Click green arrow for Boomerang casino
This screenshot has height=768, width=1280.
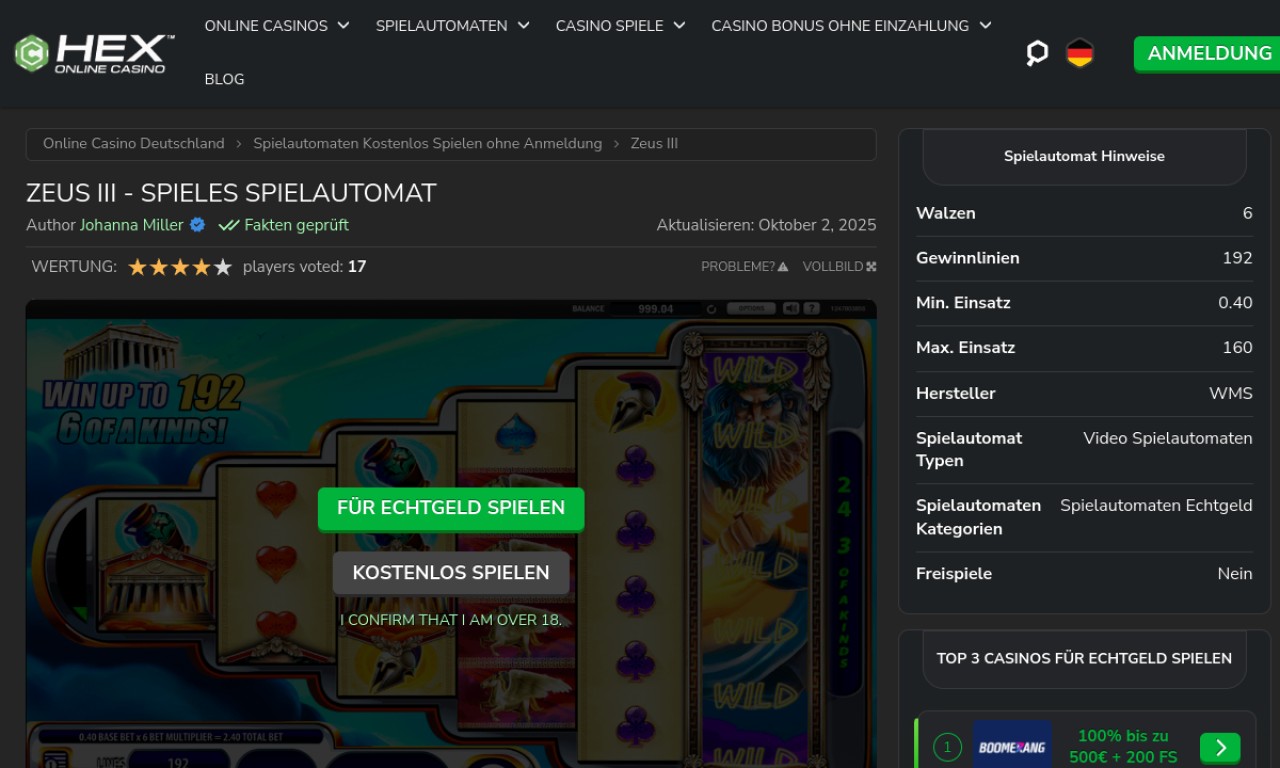(1220, 747)
